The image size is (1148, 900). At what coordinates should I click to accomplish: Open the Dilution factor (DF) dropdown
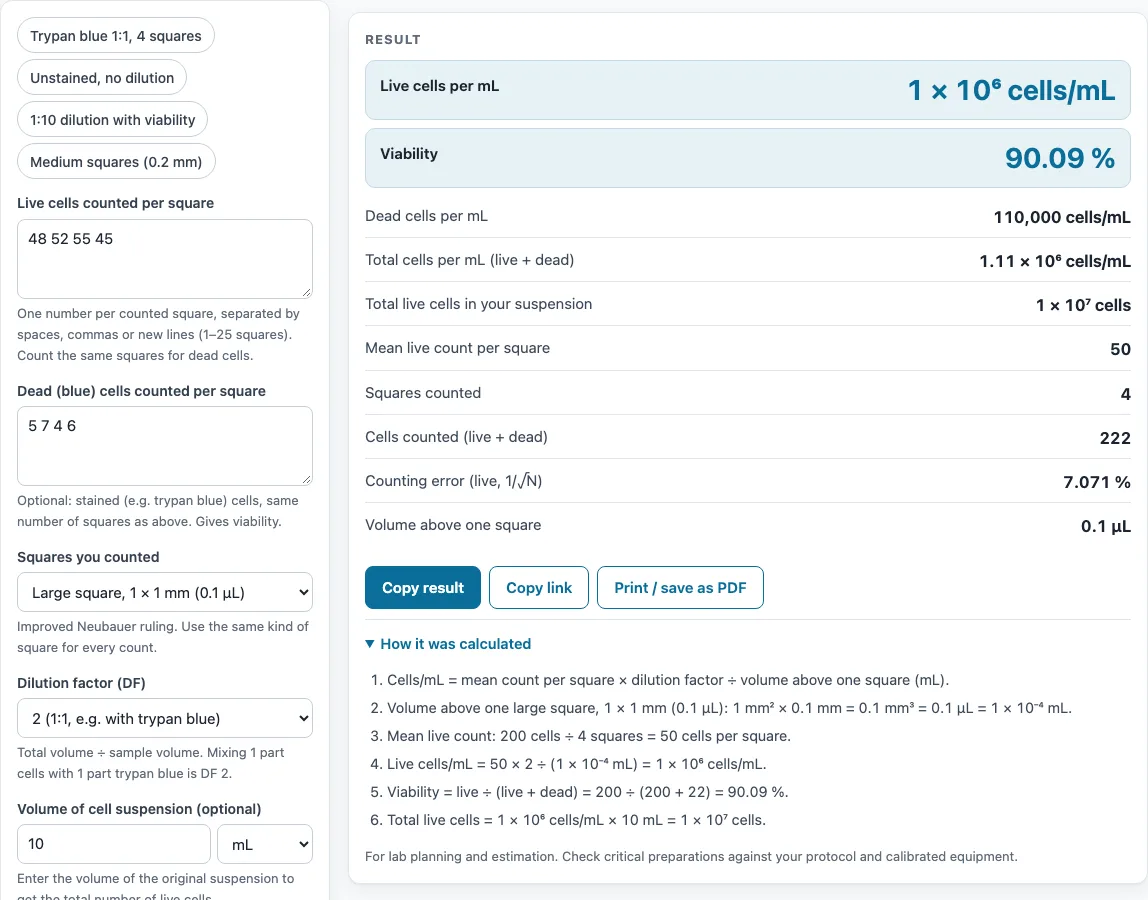tap(165, 718)
